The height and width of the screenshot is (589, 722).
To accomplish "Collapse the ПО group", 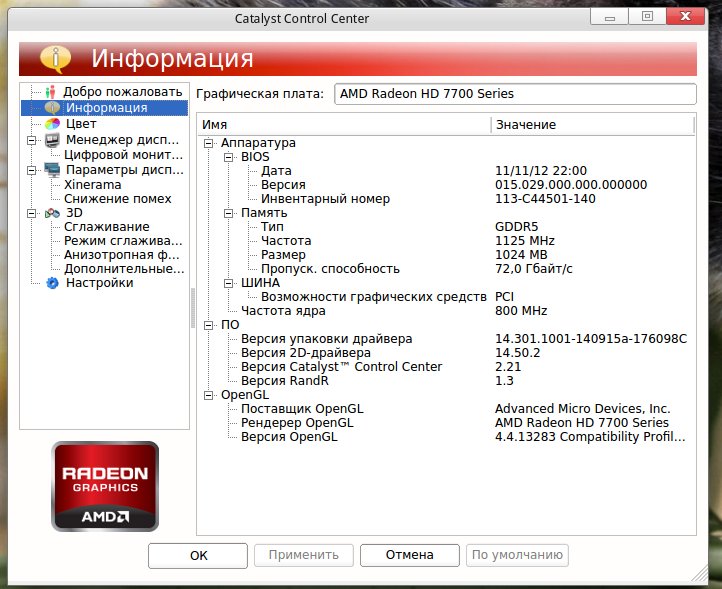I will [209, 325].
